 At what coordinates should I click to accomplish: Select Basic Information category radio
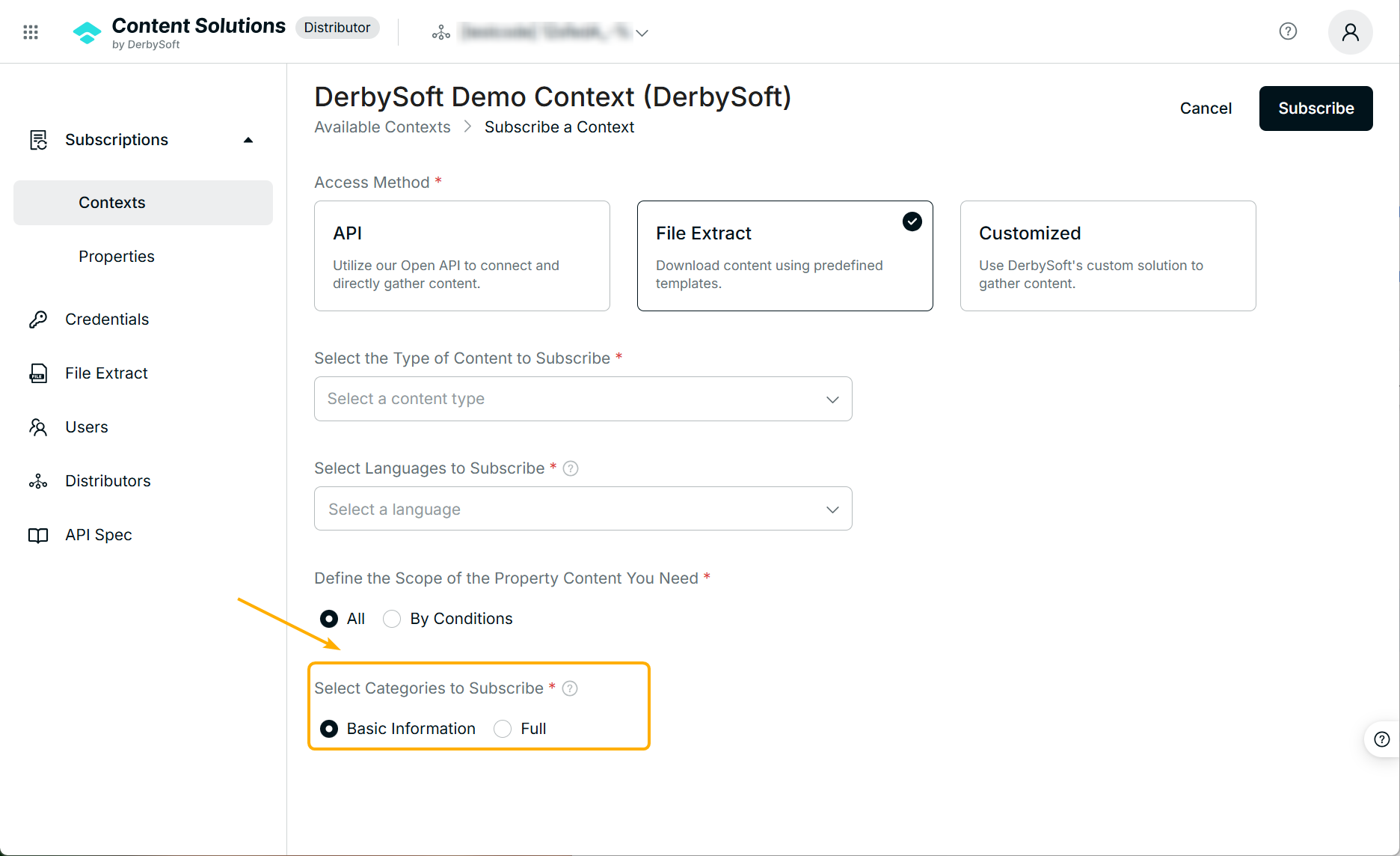tap(329, 729)
